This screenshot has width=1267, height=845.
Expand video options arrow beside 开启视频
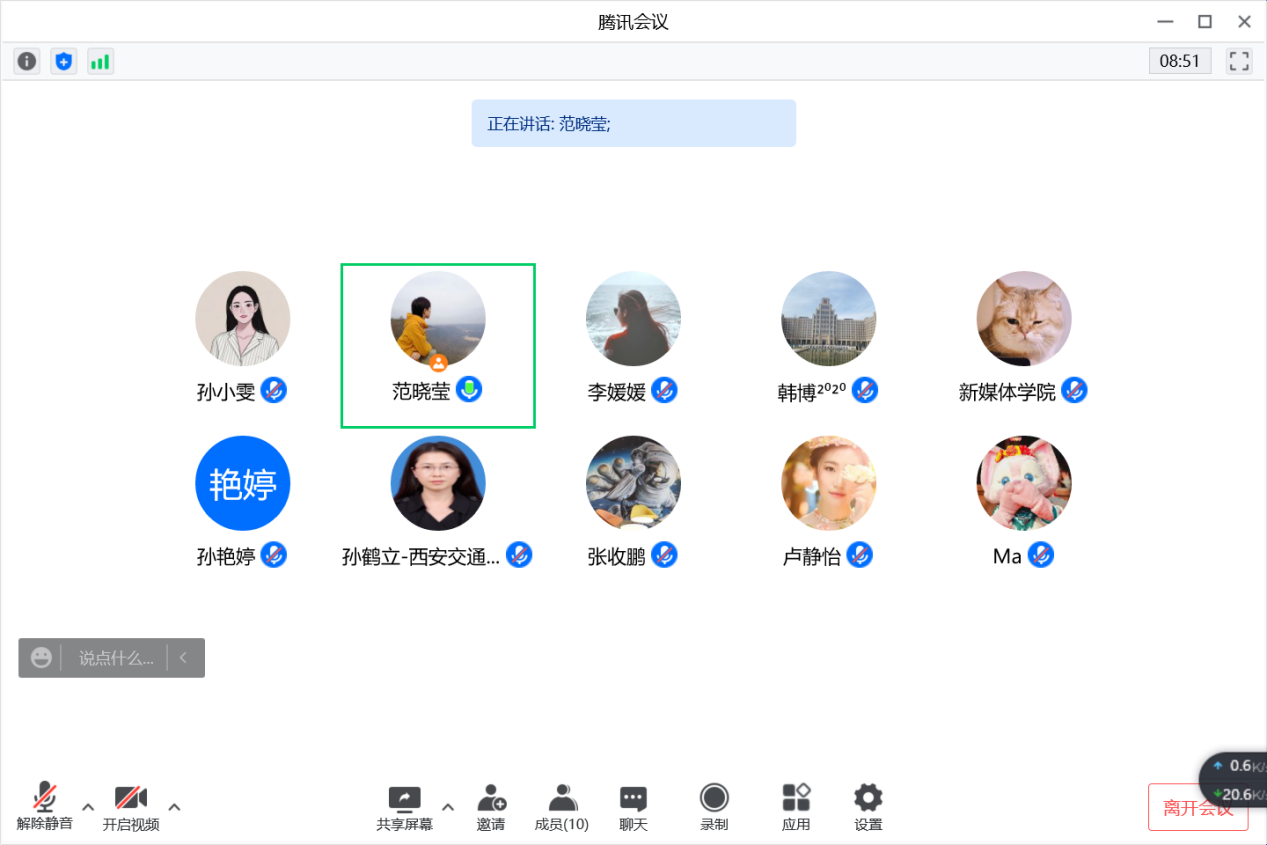pos(174,807)
